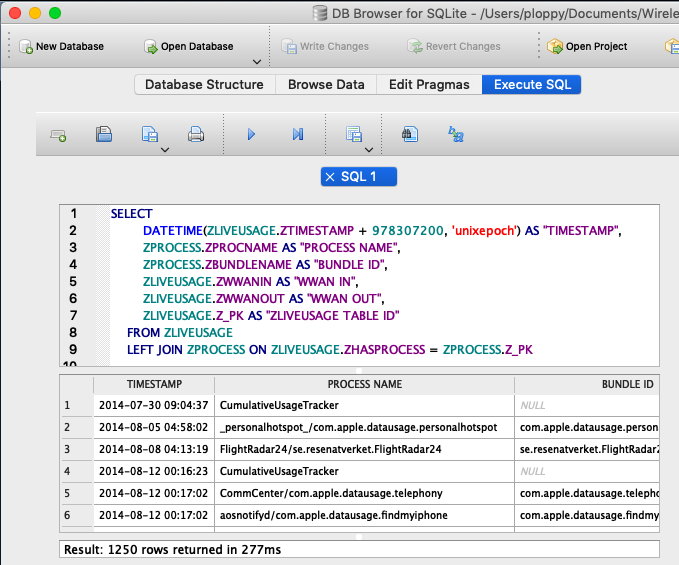Click the print icon in SQL toolbar
The height and width of the screenshot is (565, 679).
click(x=196, y=135)
